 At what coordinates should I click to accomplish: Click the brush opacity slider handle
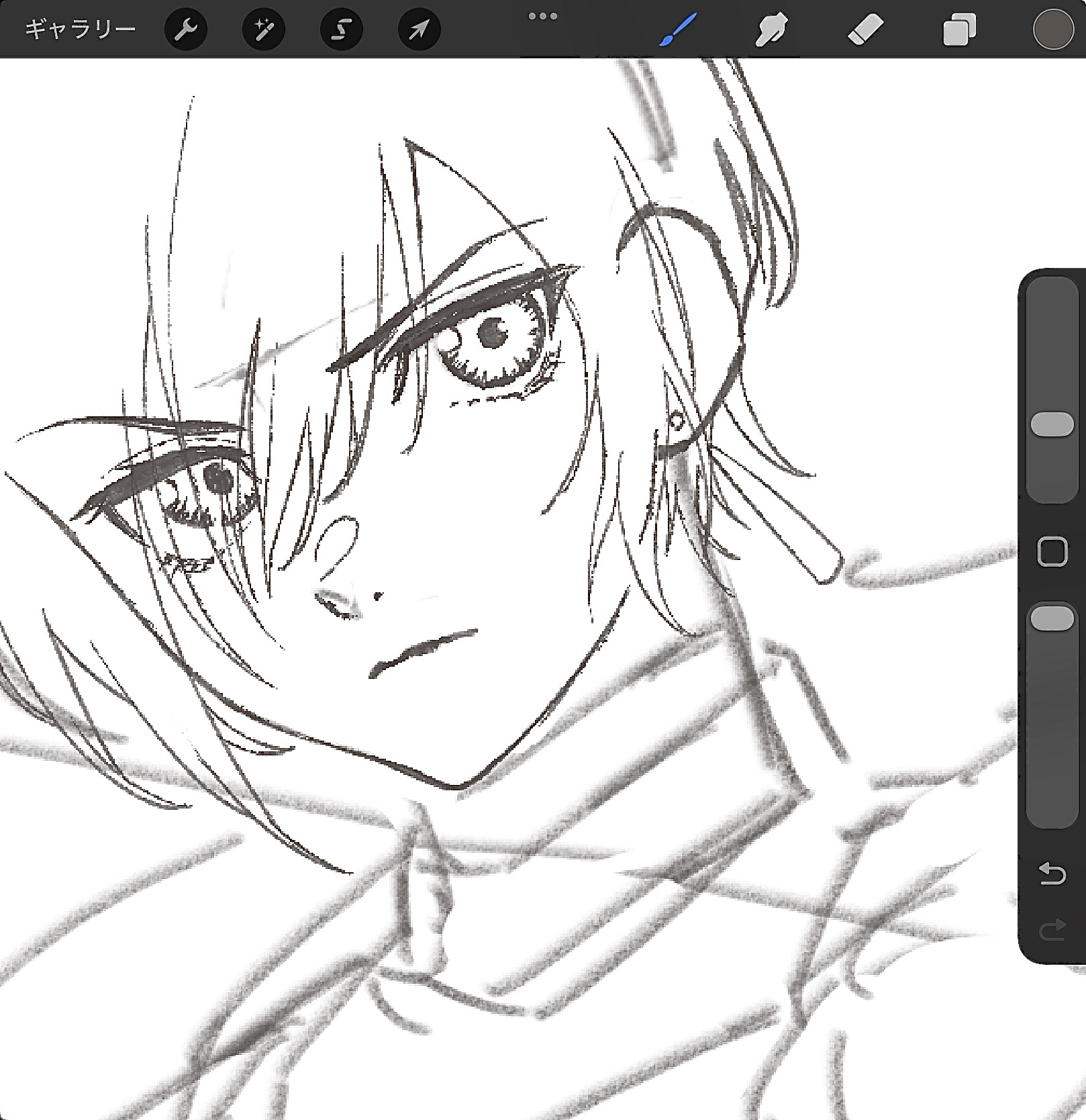coord(1052,618)
